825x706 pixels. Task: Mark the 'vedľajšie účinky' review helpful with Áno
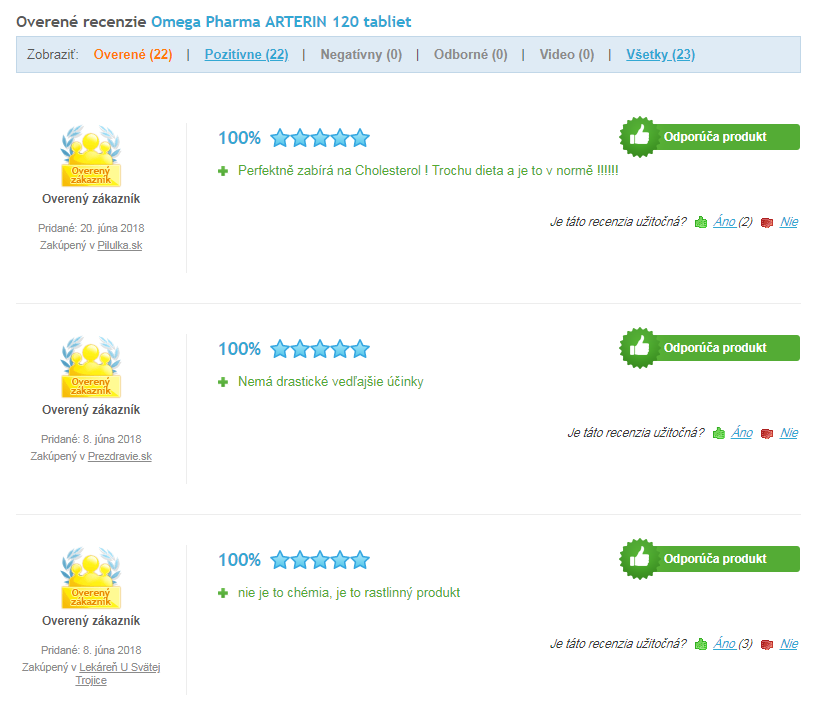coord(742,433)
